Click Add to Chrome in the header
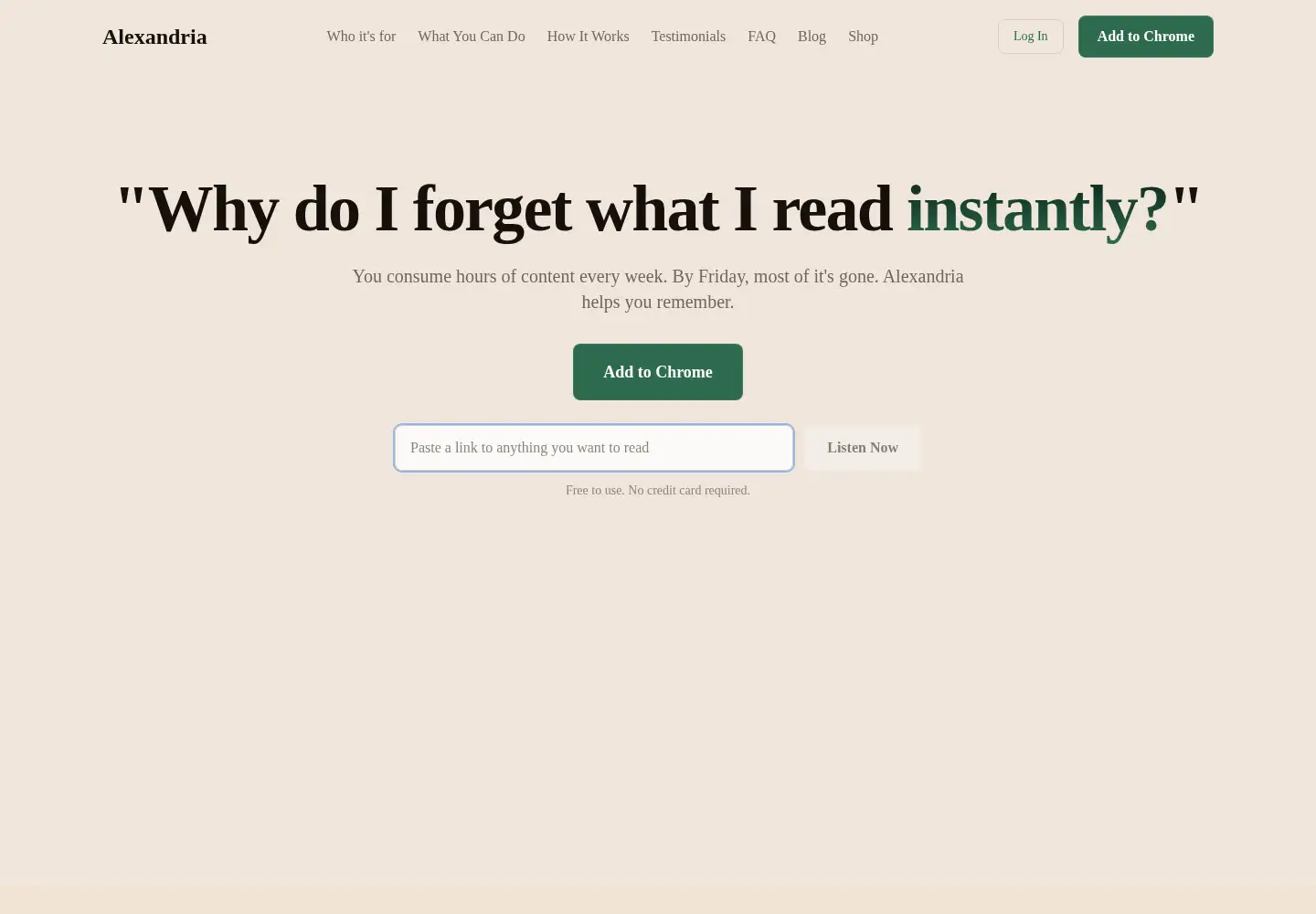This screenshot has width=1316, height=914. pyautogui.click(x=1146, y=37)
